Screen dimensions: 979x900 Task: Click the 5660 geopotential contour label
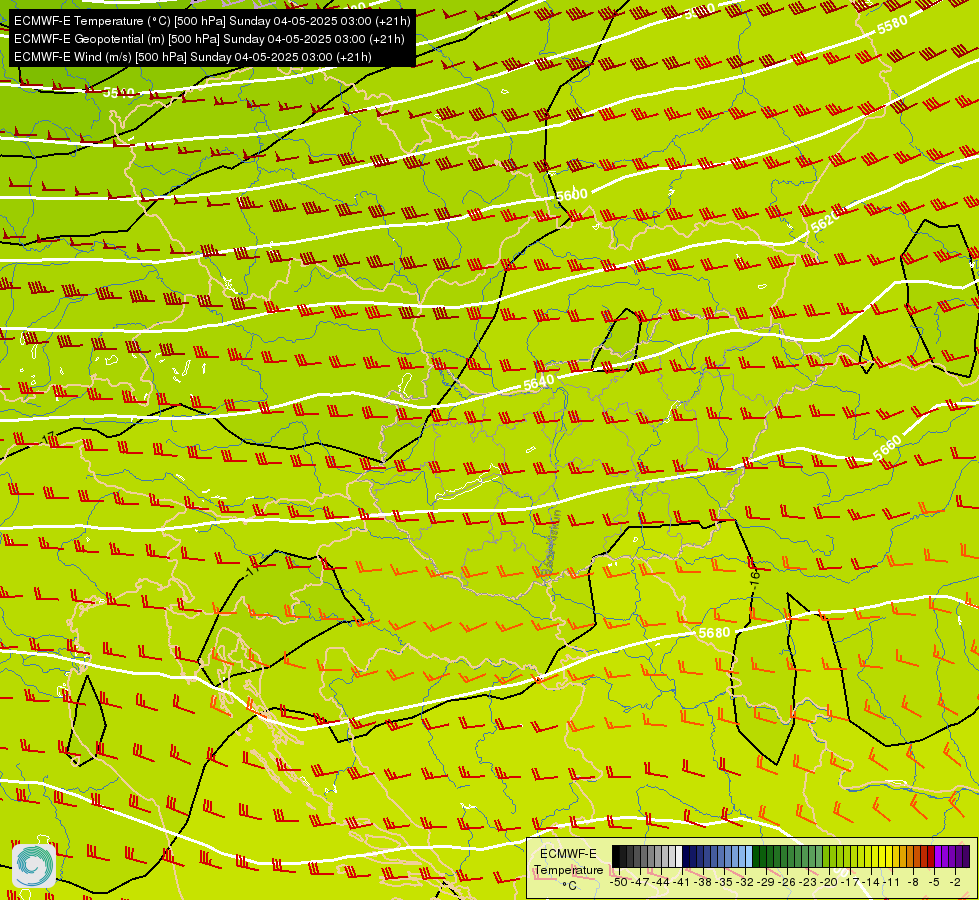tap(887, 447)
